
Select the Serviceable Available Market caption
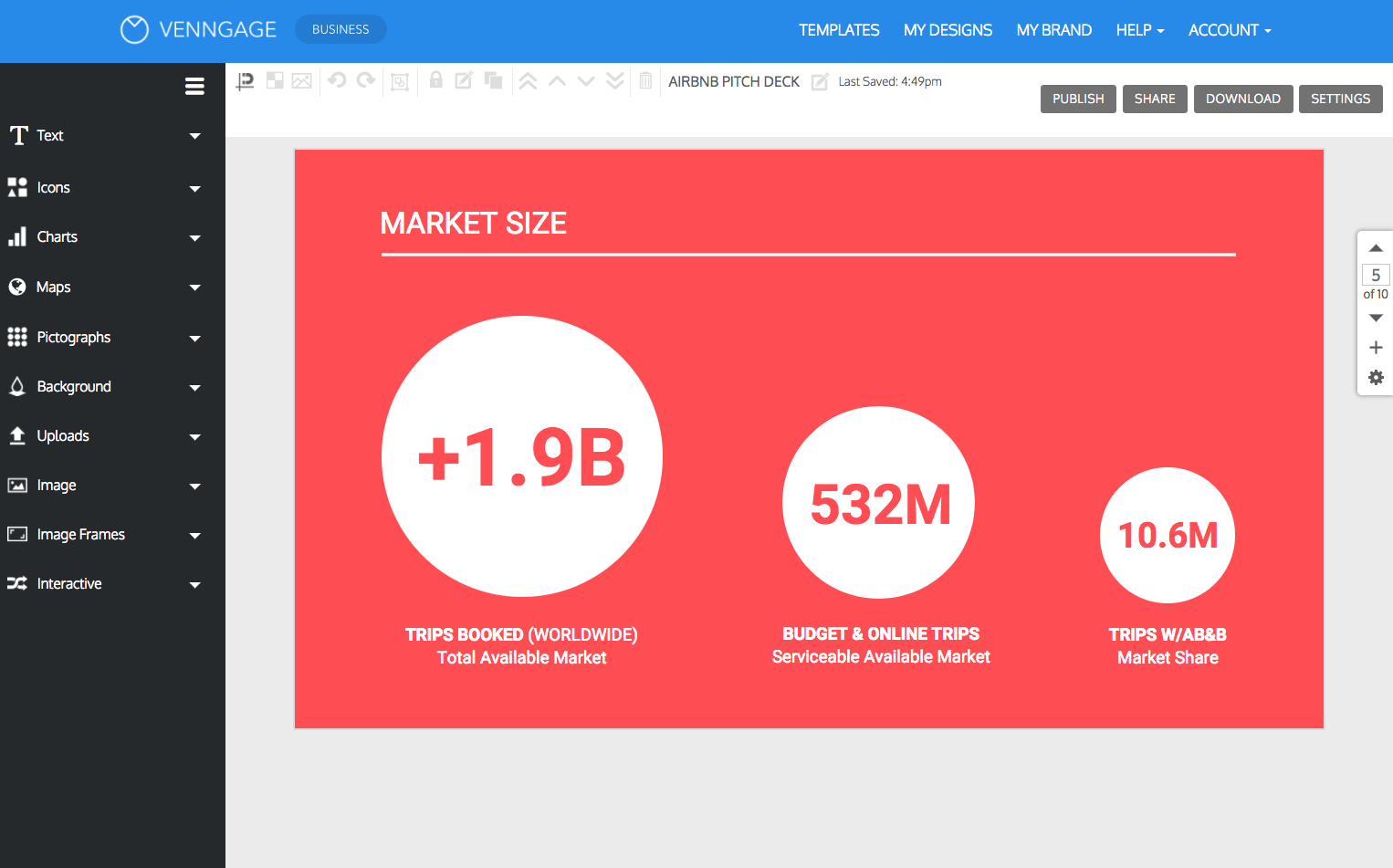pos(881,656)
